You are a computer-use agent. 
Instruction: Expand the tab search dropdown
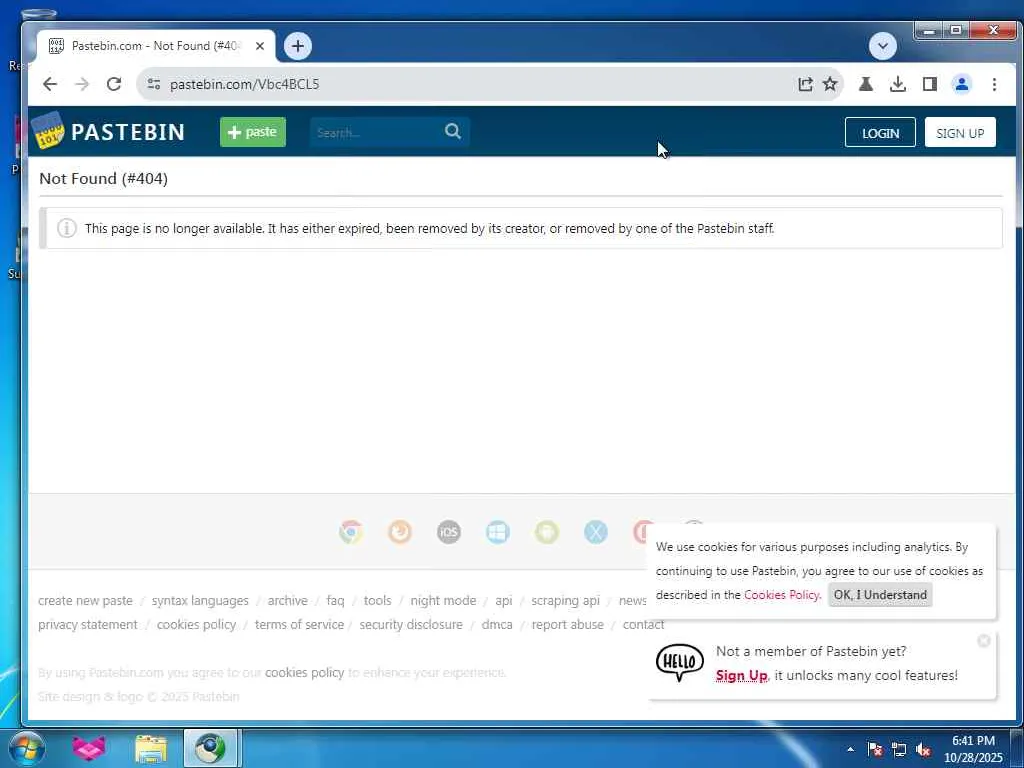point(882,46)
